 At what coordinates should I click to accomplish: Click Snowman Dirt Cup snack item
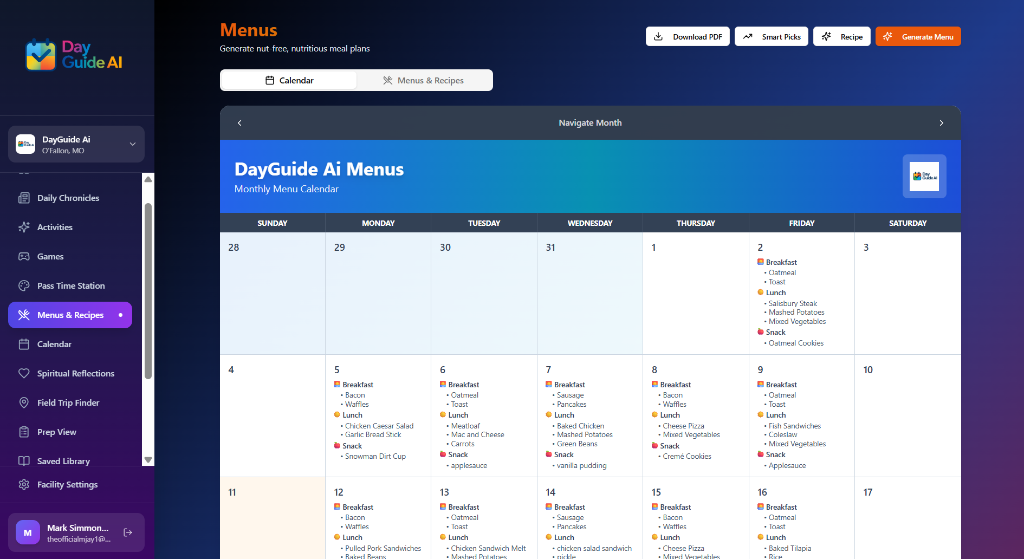[376, 456]
